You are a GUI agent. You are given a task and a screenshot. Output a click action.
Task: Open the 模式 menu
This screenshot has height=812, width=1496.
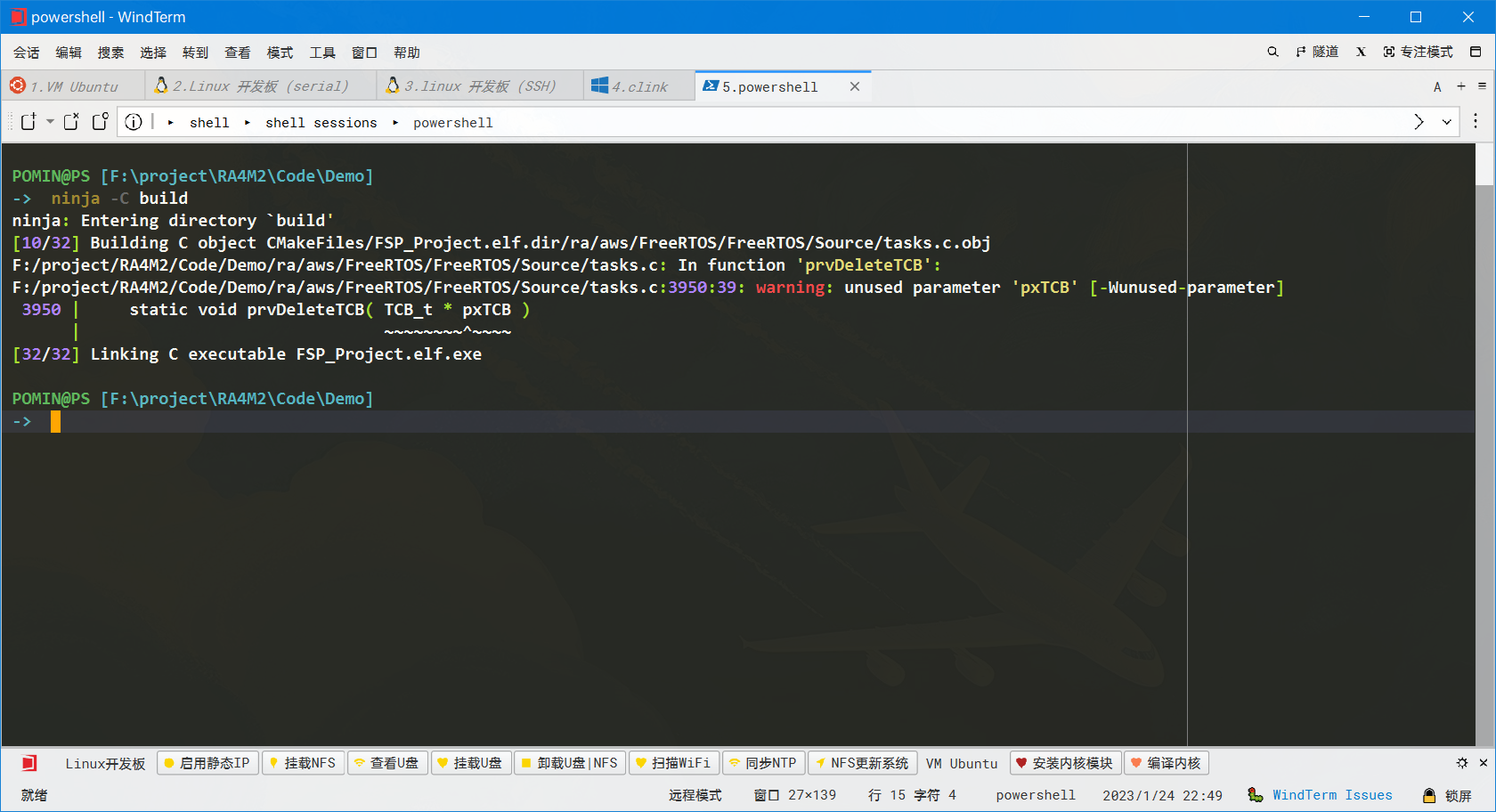[280, 53]
